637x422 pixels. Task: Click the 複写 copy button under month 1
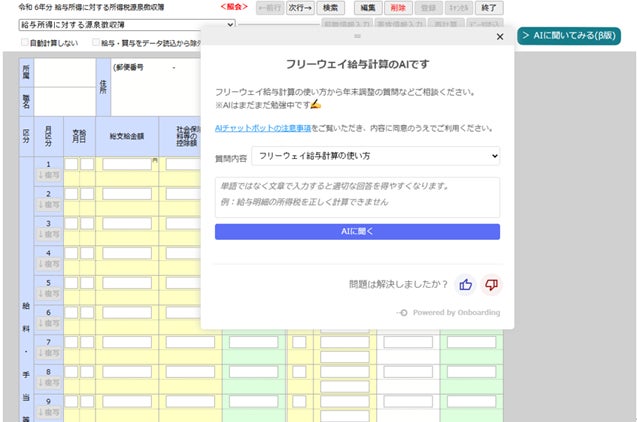tap(48, 177)
